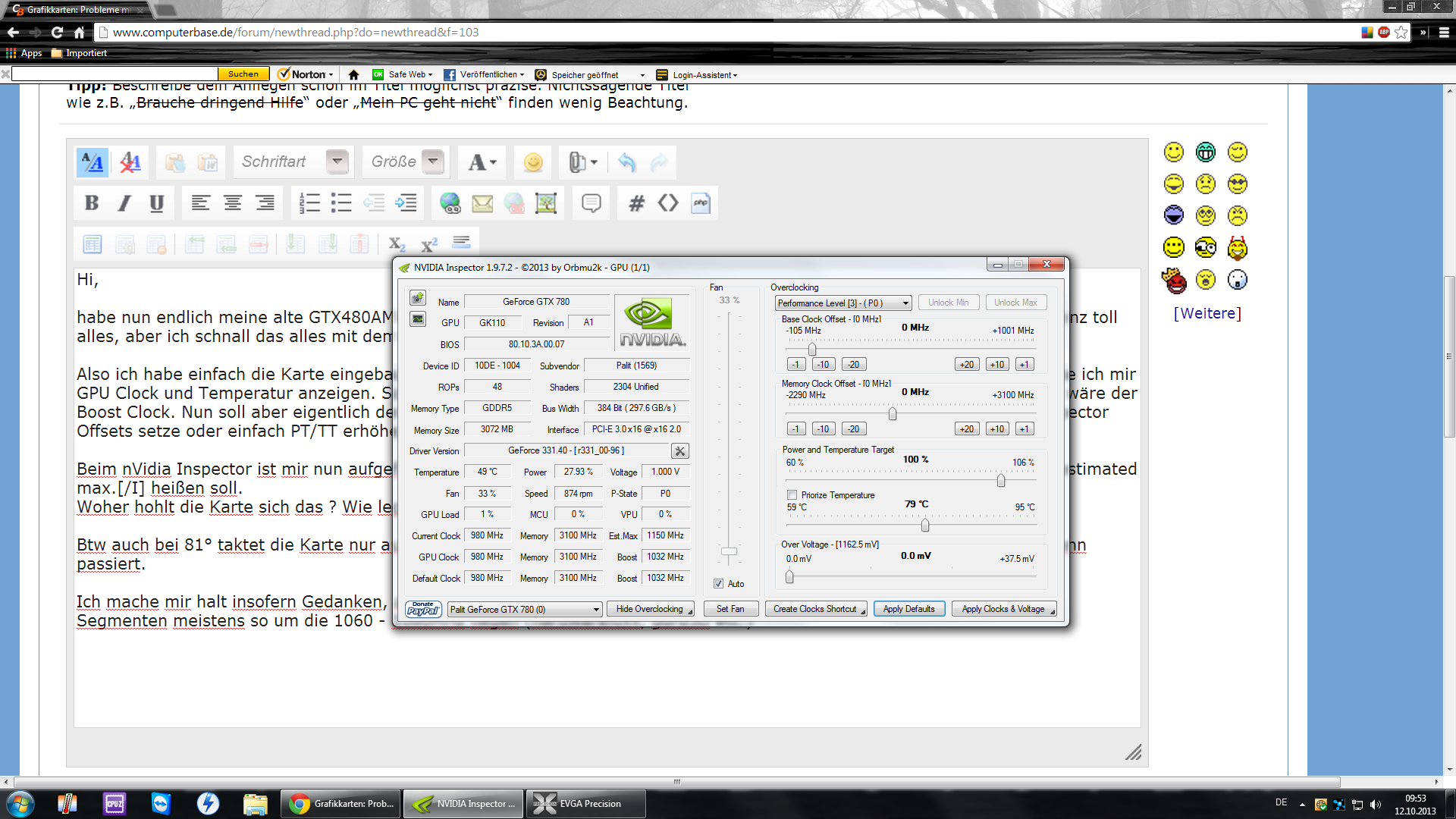Click Temperature Target slider handle
The width and height of the screenshot is (1456, 819).
(925, 525)
